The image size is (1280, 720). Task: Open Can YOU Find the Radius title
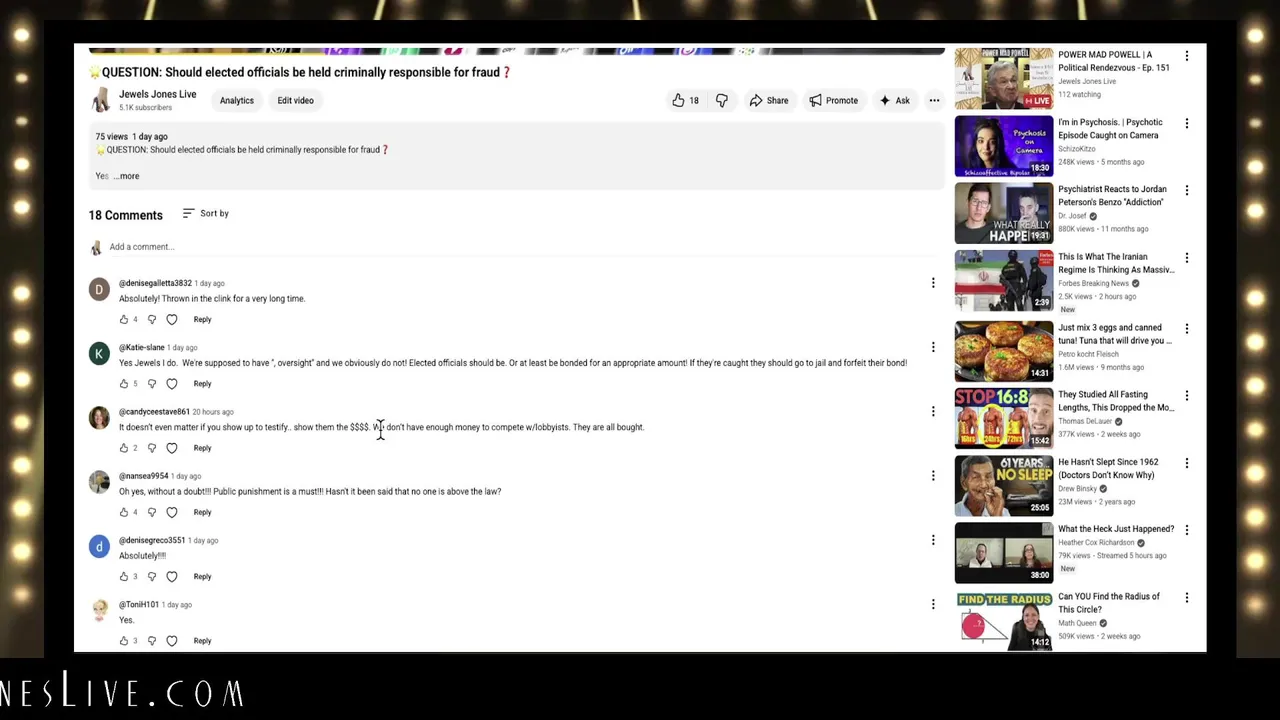point(1109,603)
